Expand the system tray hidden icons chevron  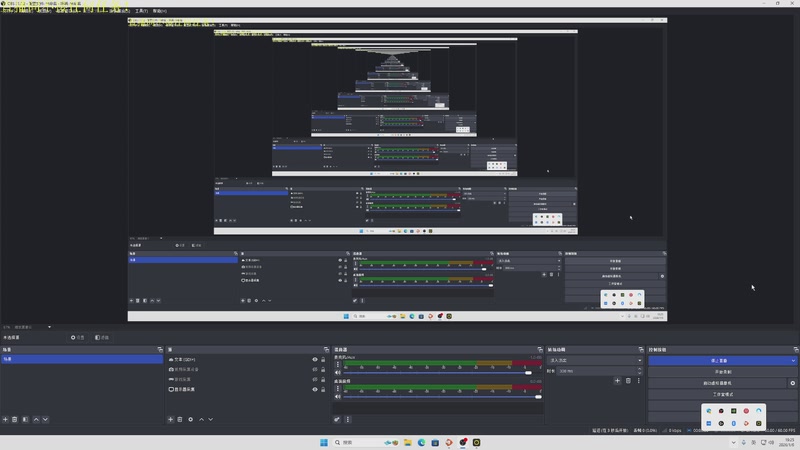coord(733,442)
